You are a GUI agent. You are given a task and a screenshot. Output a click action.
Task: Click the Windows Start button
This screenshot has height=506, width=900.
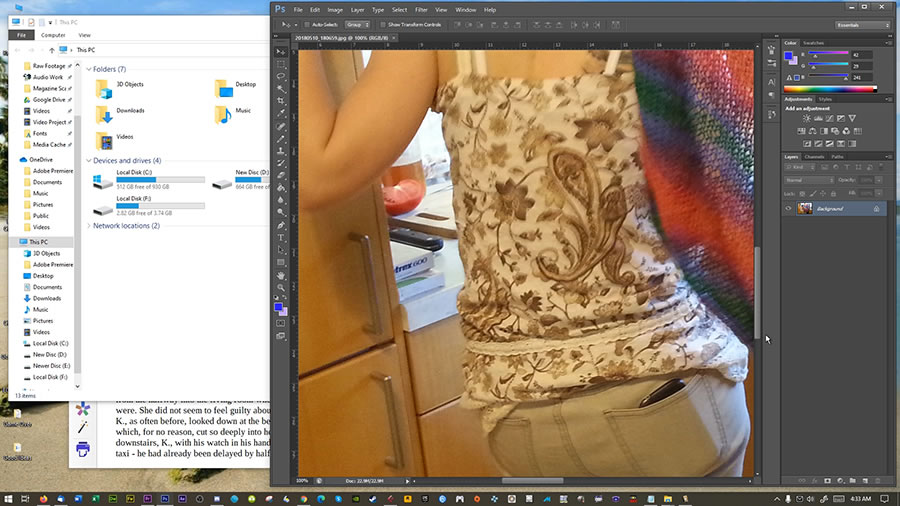[8, 499]
